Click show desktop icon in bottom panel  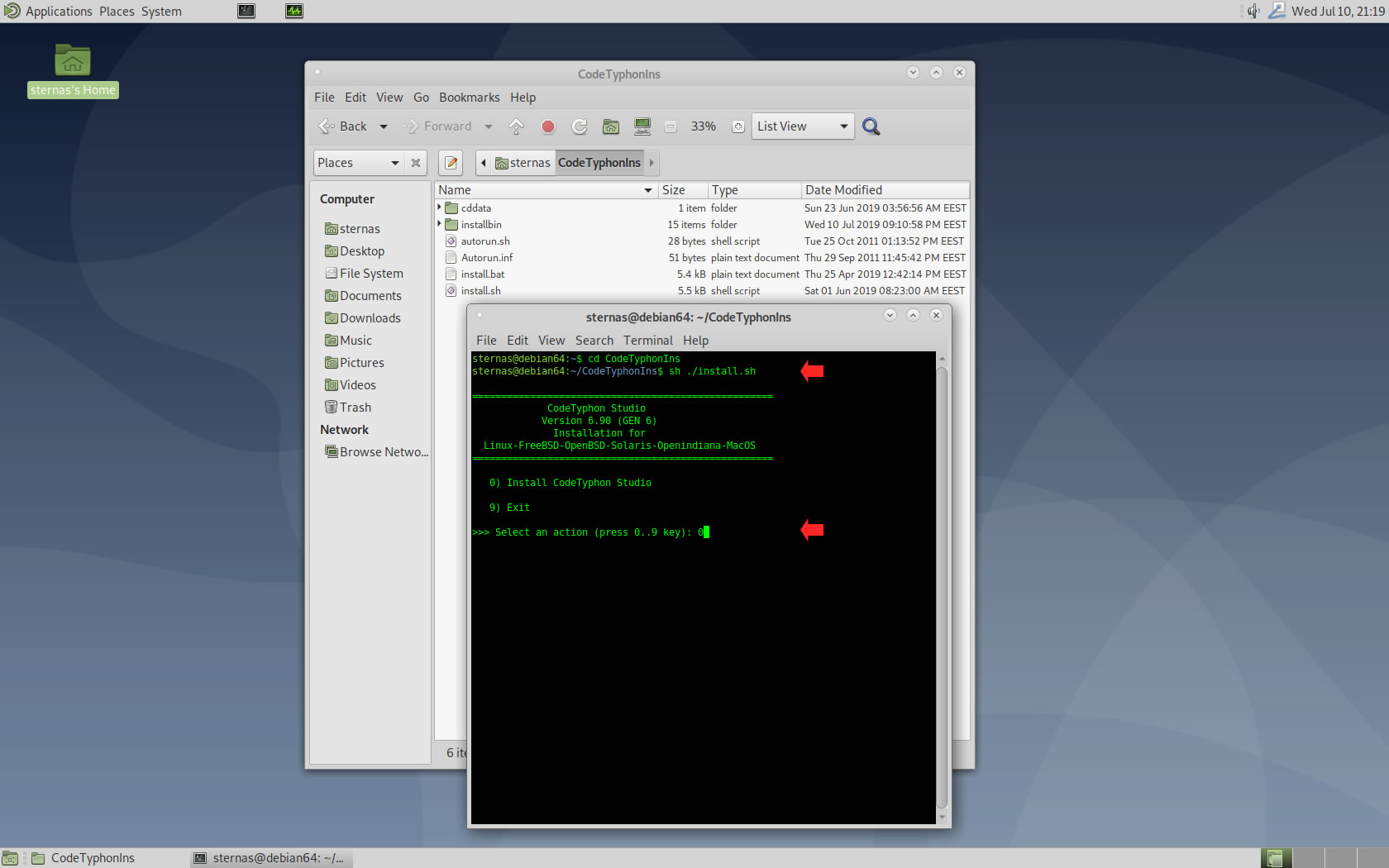pyautogui.click(x=10, y=858)
